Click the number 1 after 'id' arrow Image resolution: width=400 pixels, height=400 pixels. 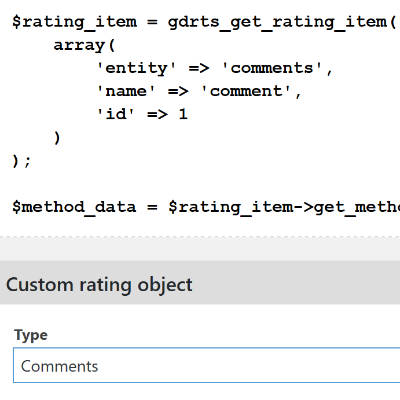(x=183, y=114)
